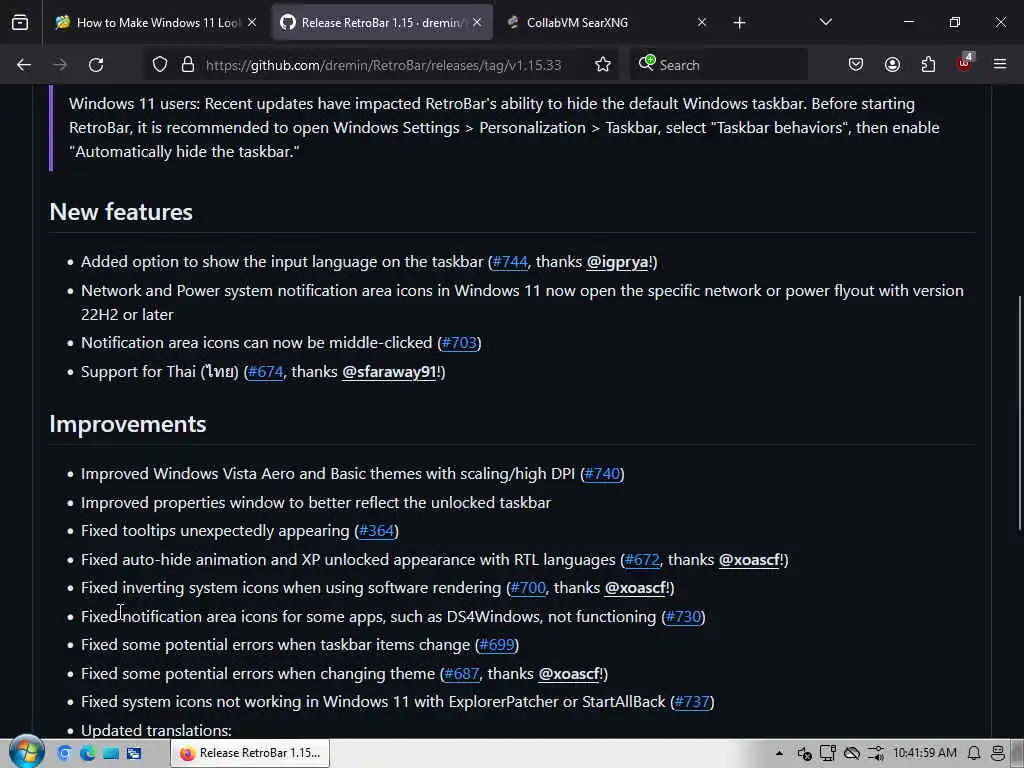Viewport: 1024px width, 768px height.
Task: Open issue link #699
Action: (497, 645)
